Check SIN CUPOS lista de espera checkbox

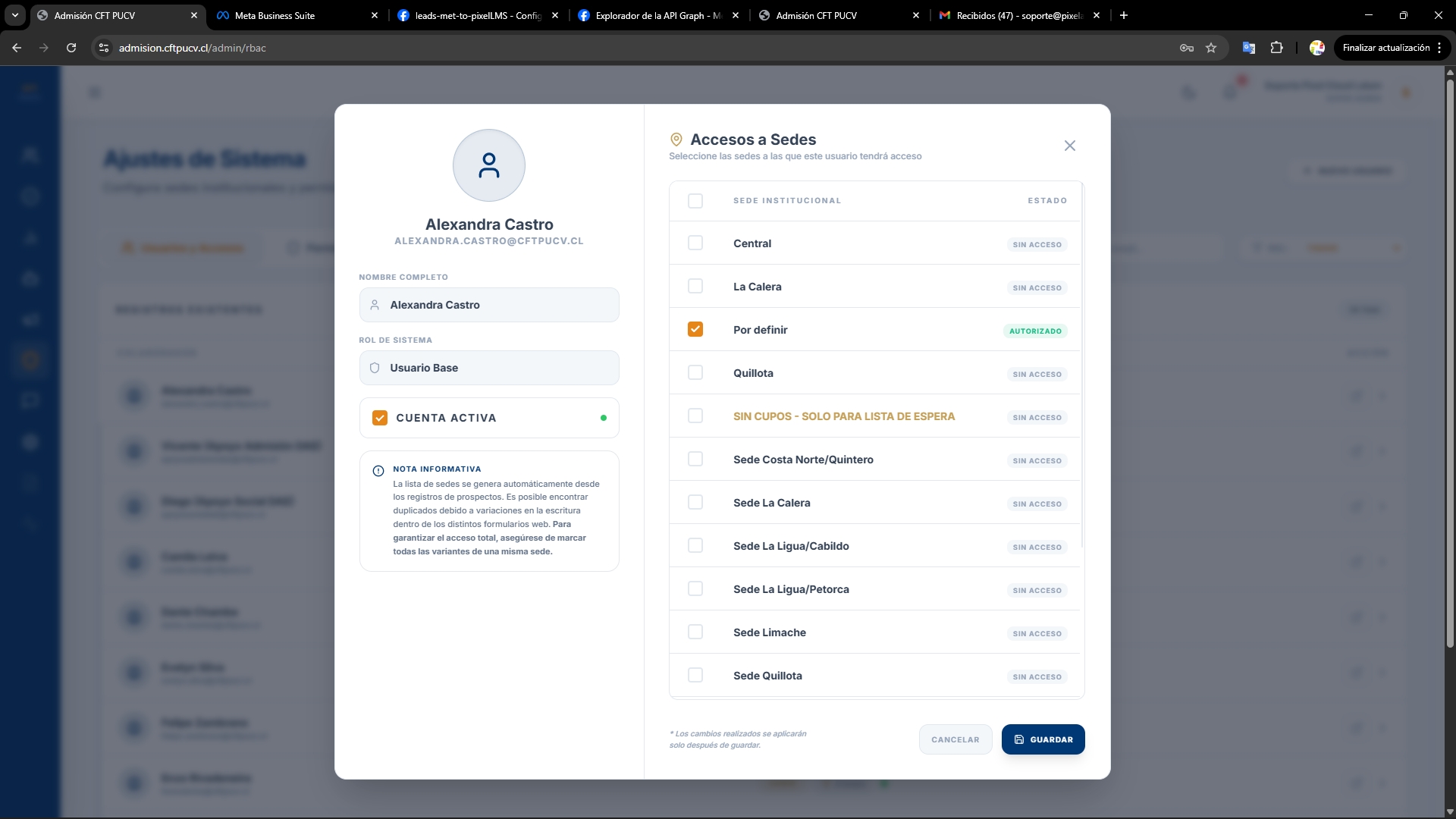click(x=695, y=416)
